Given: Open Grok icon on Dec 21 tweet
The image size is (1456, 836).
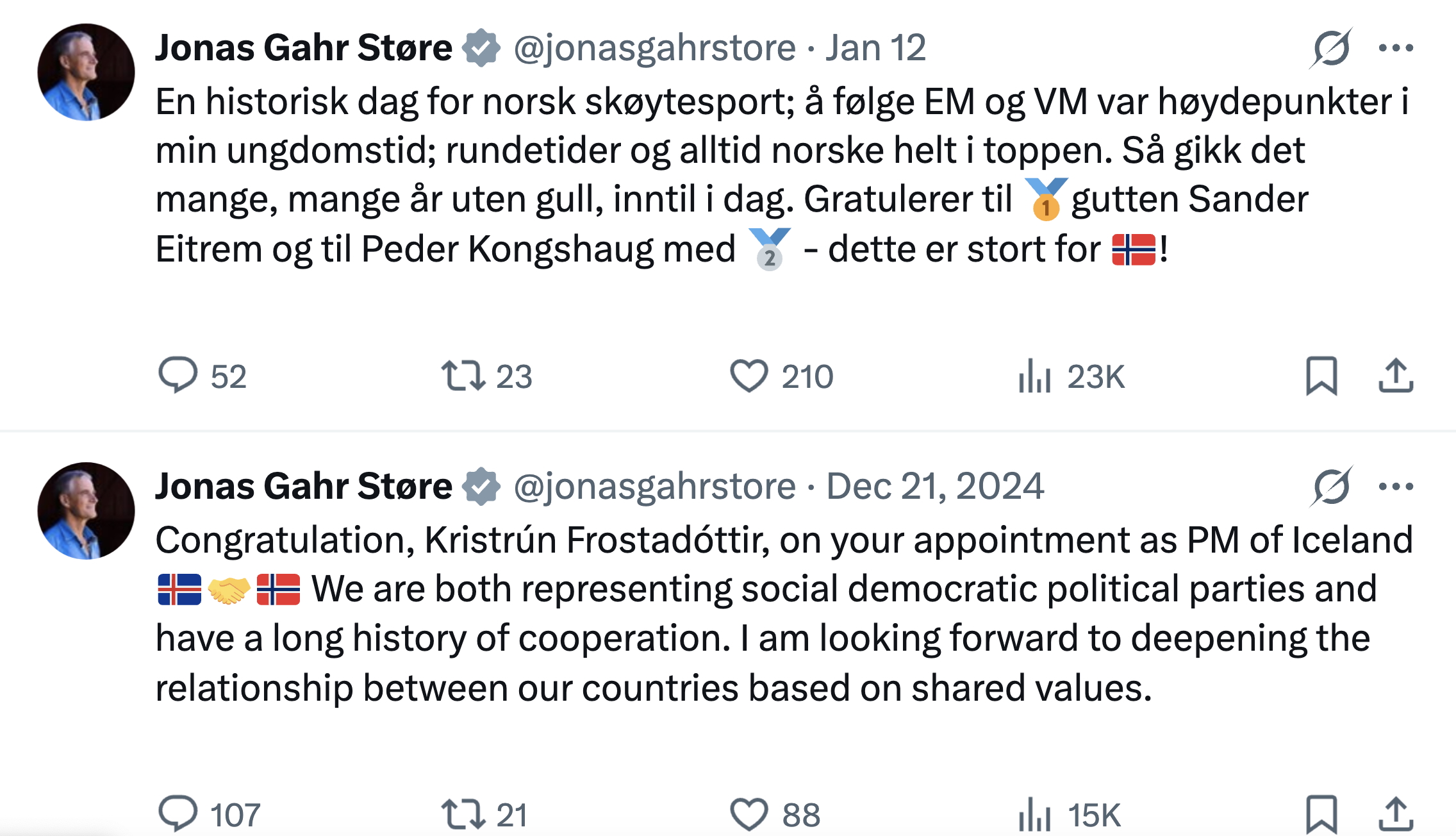Looking at the screenshot, I should [x=1331, y=487].
